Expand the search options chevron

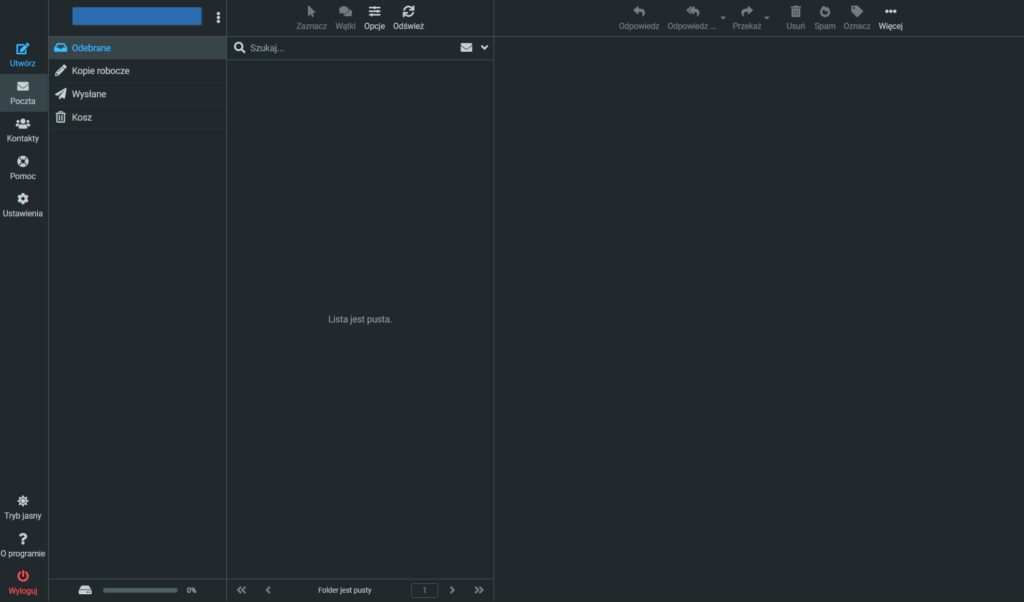tap(485, 47)
